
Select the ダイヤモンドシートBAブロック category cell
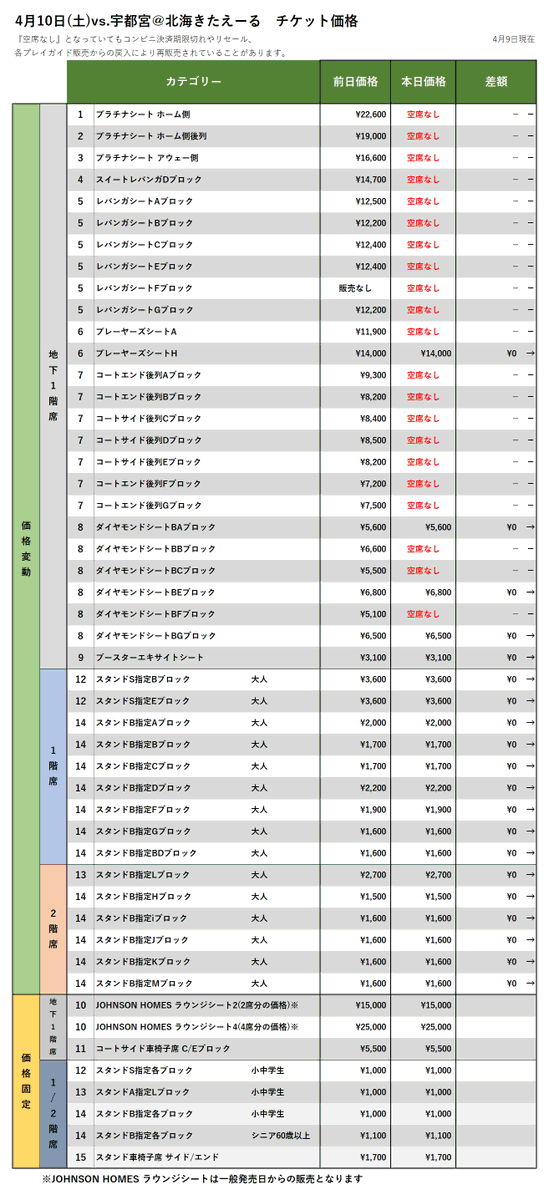coord(207,527)
